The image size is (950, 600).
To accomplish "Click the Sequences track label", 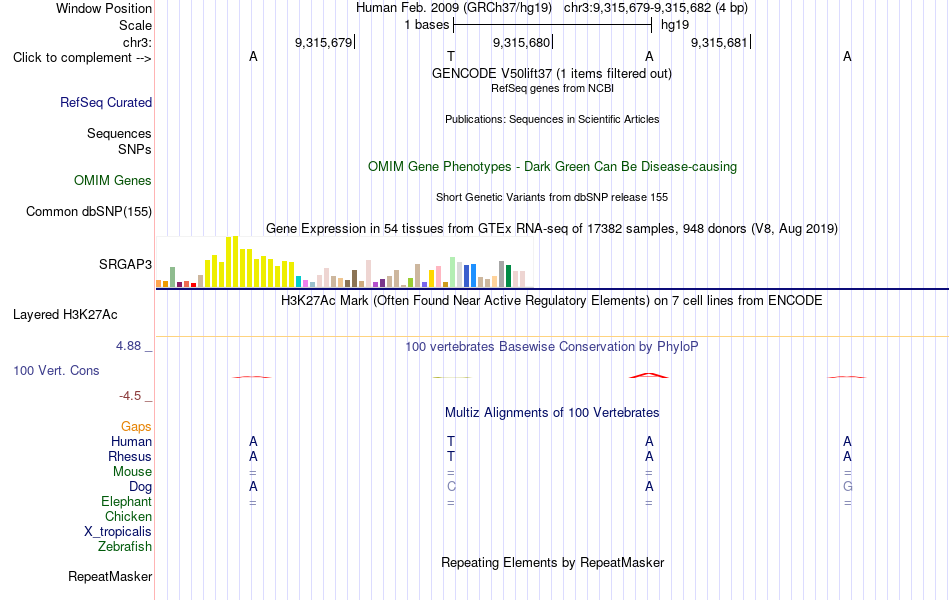I will [119, 133].
